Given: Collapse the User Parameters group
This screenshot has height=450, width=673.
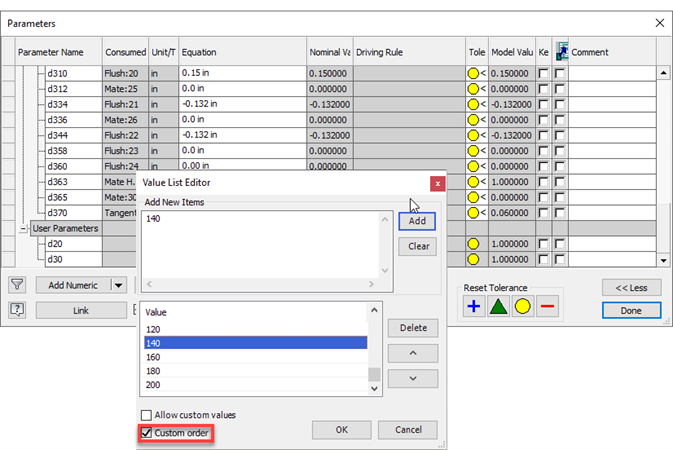Looking at the screenshot, I should tap(23, 229).
